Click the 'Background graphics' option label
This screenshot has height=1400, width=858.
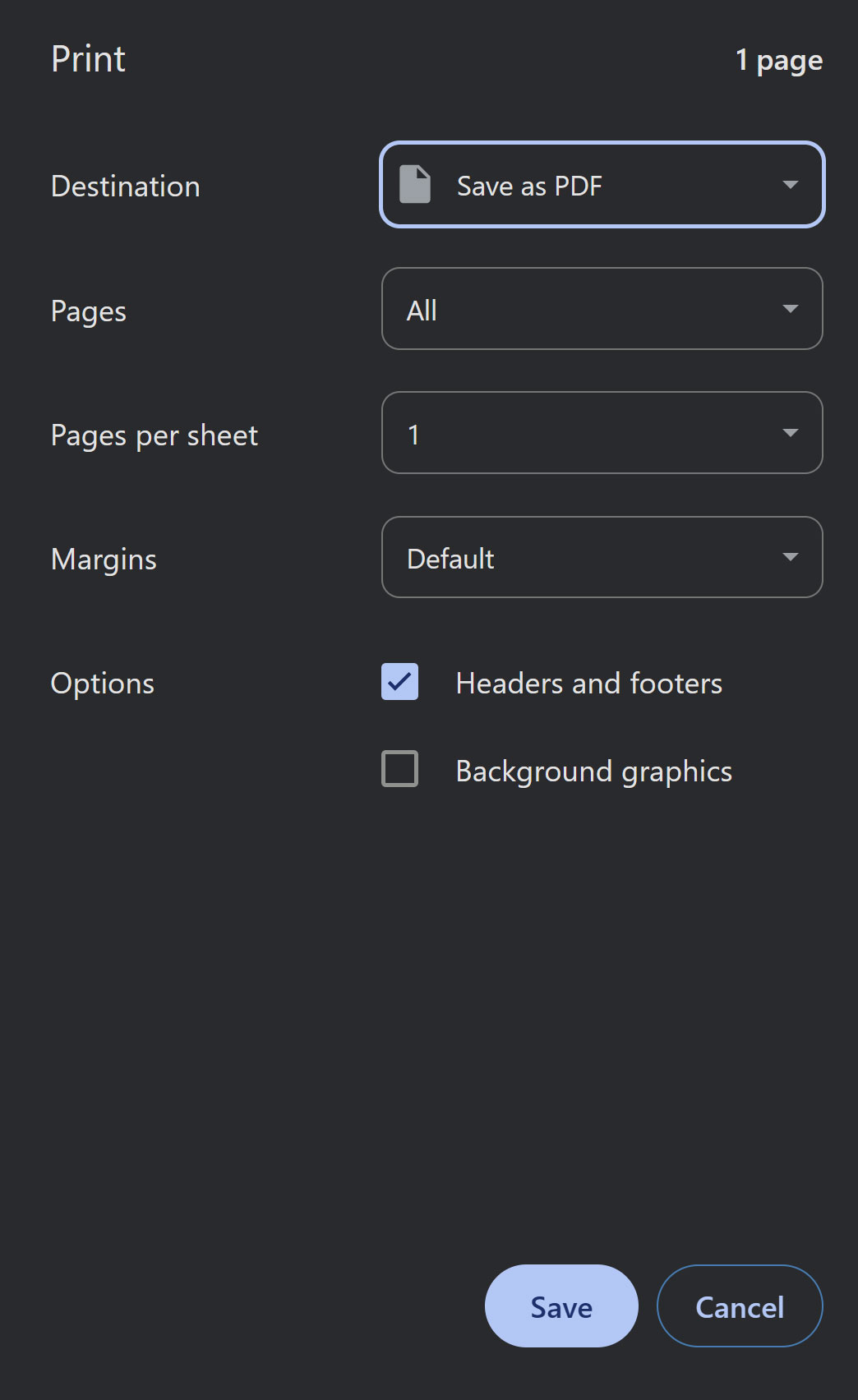[593, 771]
